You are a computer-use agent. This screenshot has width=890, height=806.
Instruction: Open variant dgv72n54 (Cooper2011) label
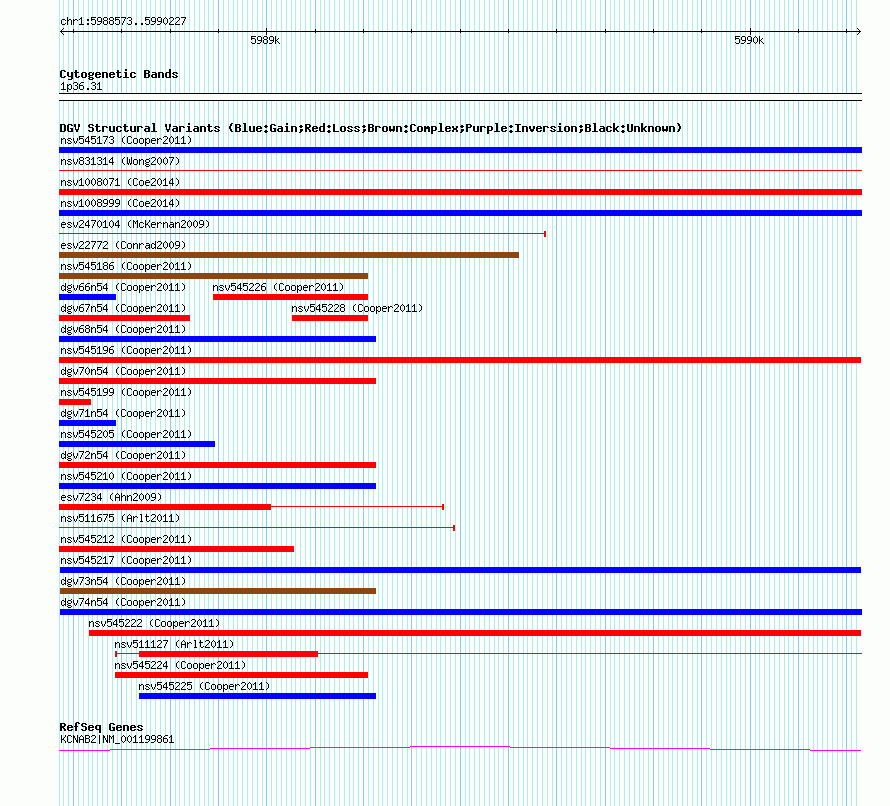(x=123, y=455)
